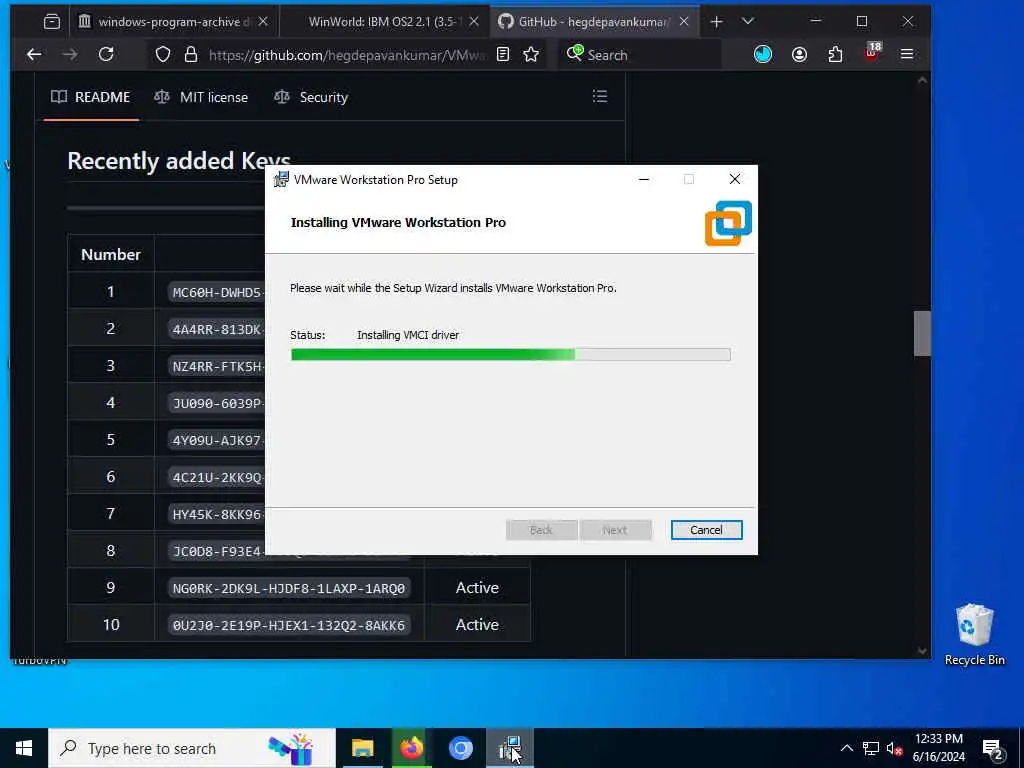
Task: Open the Firefox application hamburger menu
Action: (907, 55)
